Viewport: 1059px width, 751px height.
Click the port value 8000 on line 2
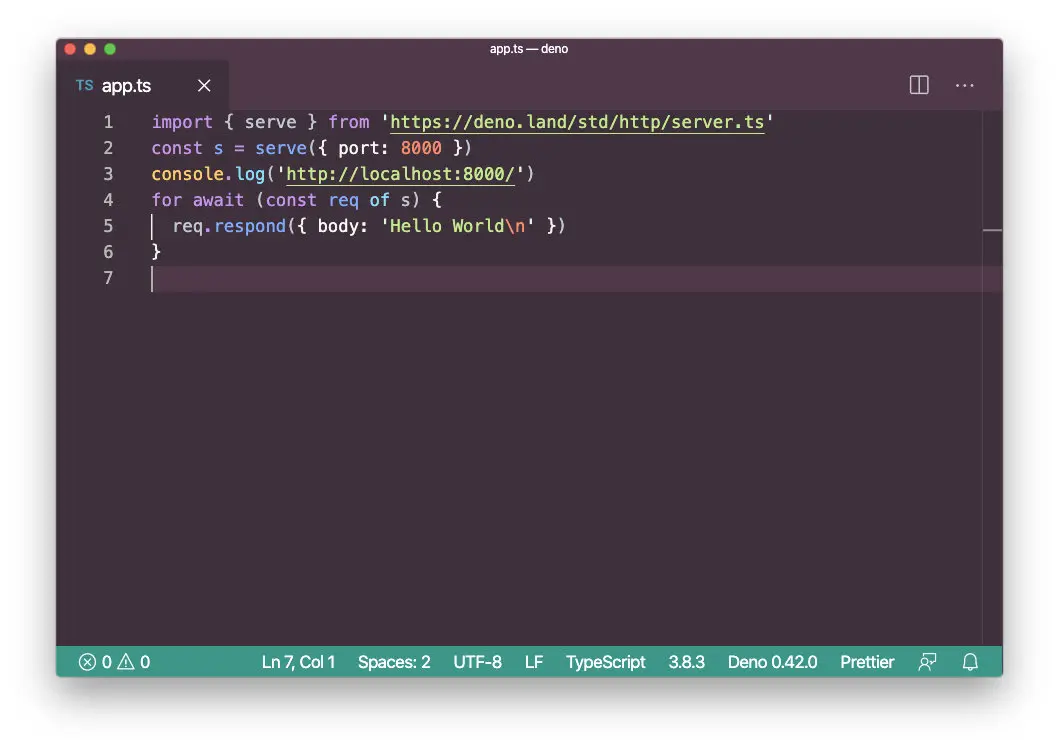coord(421,148)
